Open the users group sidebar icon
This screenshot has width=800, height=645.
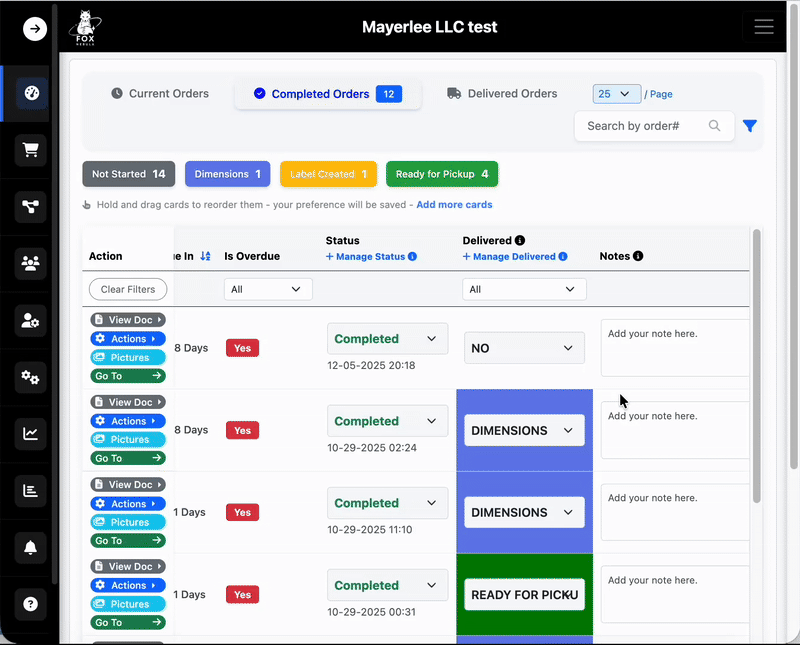31,264
